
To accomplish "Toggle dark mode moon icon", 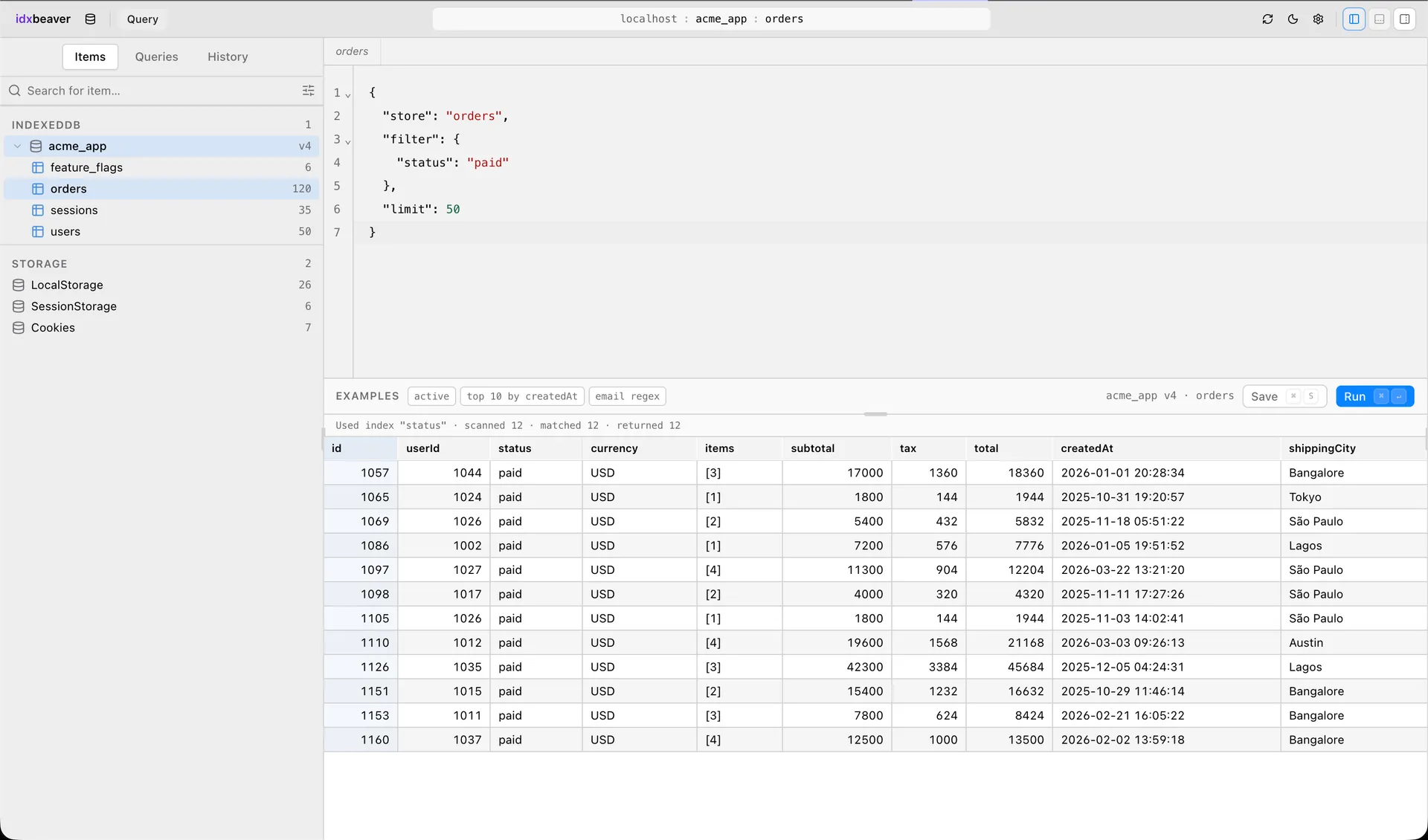I will click(1293, 19).
